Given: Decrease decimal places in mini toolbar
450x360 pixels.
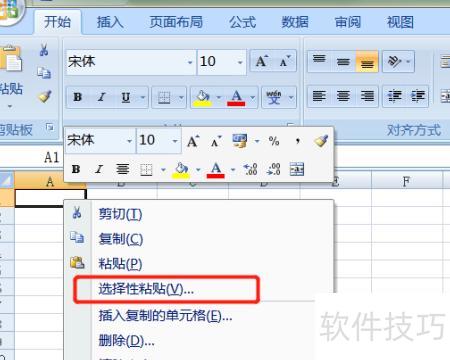Looking at the screenshot, I should [274, 169].
